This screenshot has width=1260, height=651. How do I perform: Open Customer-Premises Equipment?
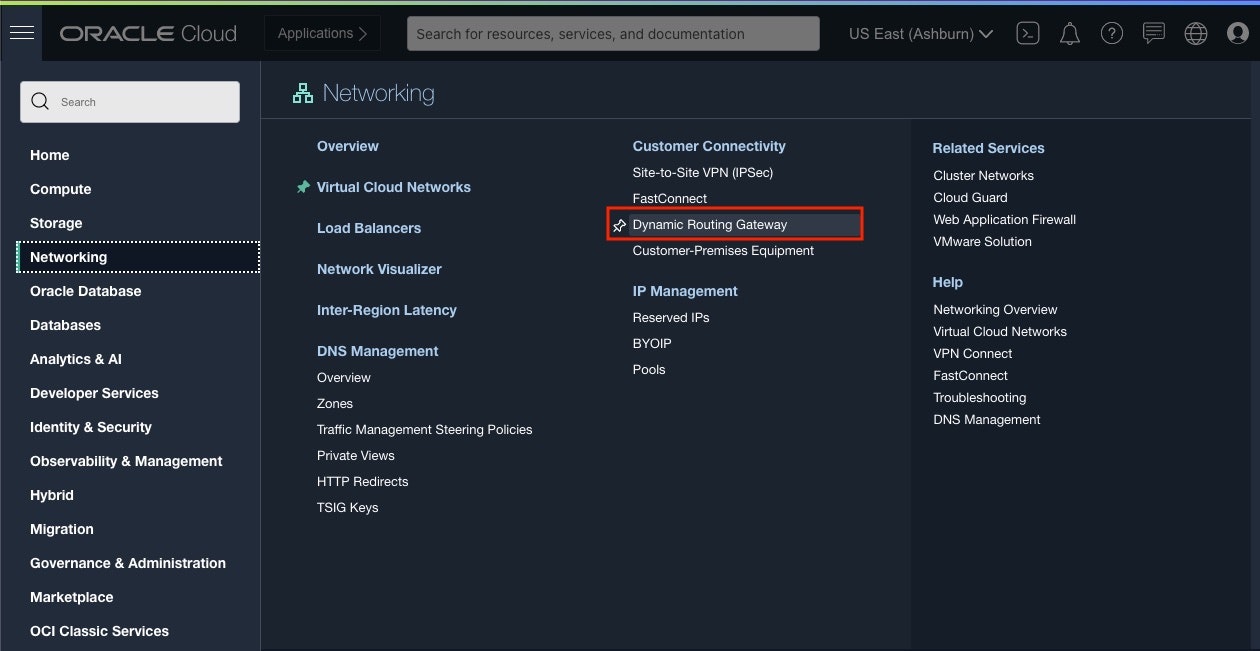[724, 250]
